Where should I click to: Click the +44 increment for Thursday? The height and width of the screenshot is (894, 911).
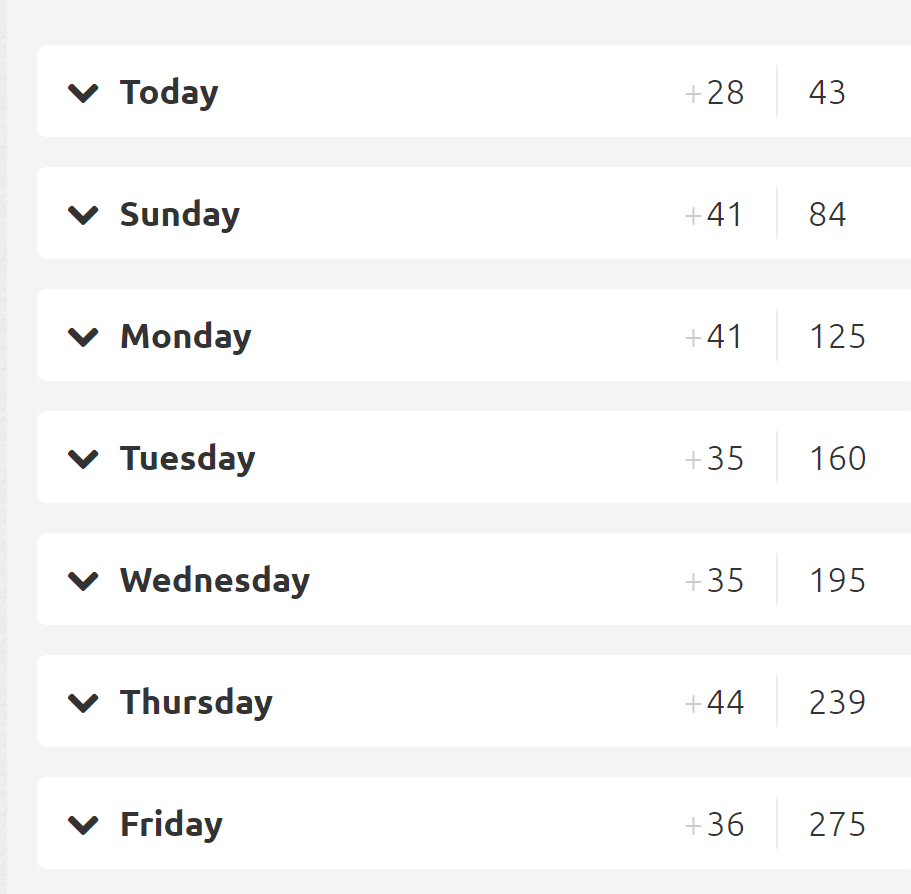click(x=714, y=703)
